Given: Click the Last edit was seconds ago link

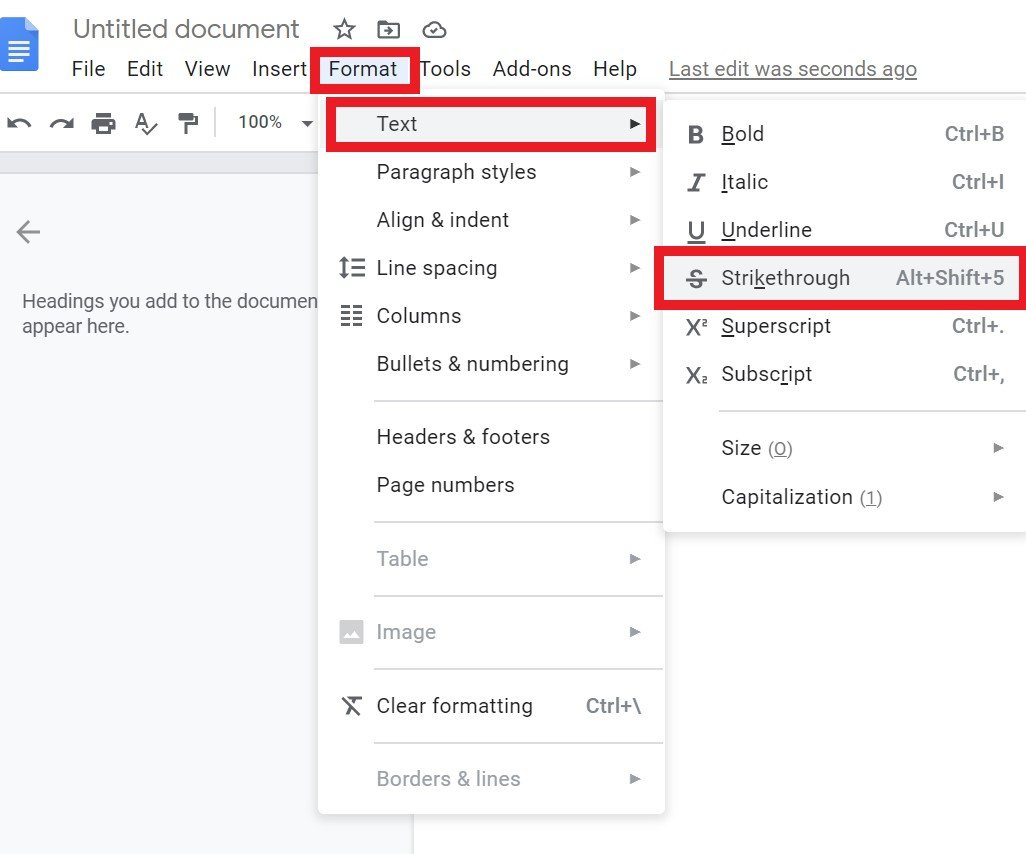Looking at the screenshot, I should coord(792,69).
